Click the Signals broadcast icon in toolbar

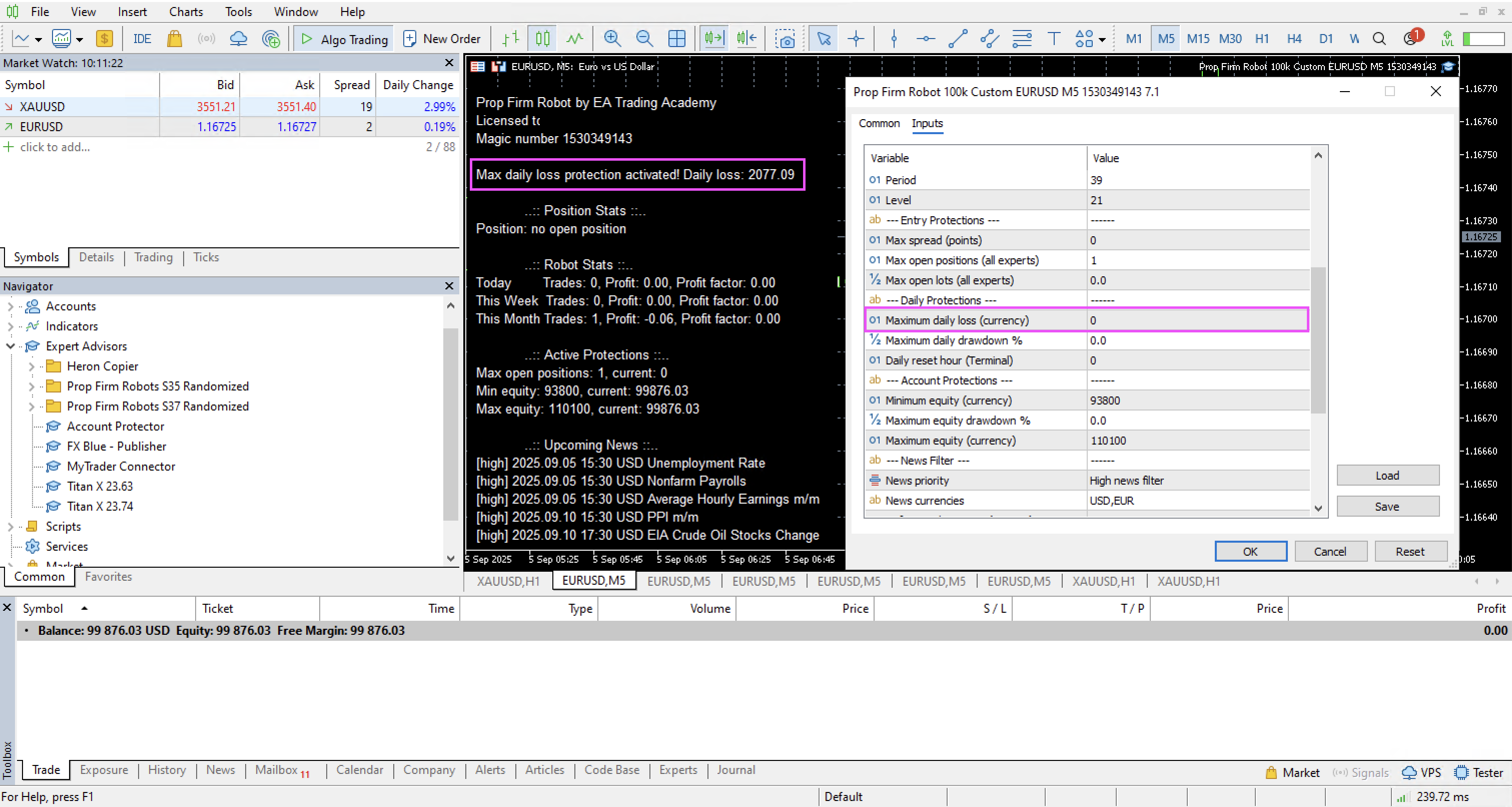tap(206, 39)
